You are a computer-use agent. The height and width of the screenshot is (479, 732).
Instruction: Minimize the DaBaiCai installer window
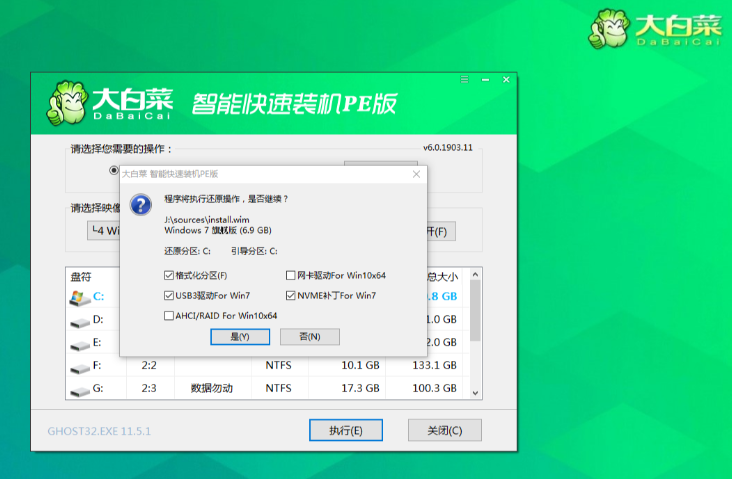pyautogui.click(x=486, y=80)
